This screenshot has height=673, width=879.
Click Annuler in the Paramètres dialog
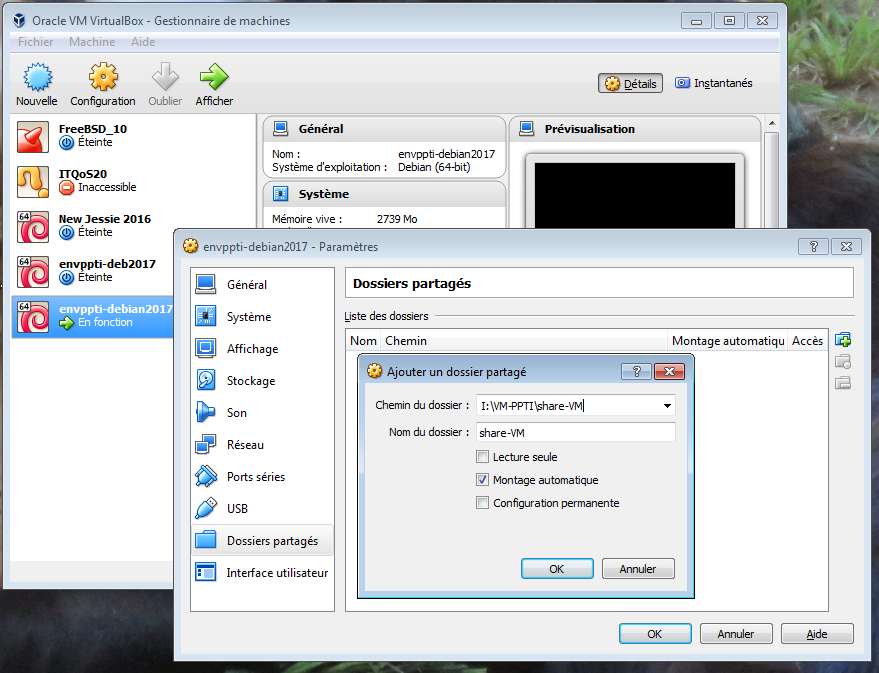(735, 634)
